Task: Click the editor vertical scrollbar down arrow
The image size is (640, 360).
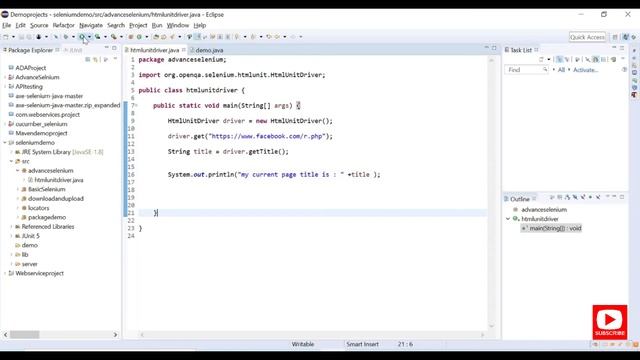Action: click(491, 326)
